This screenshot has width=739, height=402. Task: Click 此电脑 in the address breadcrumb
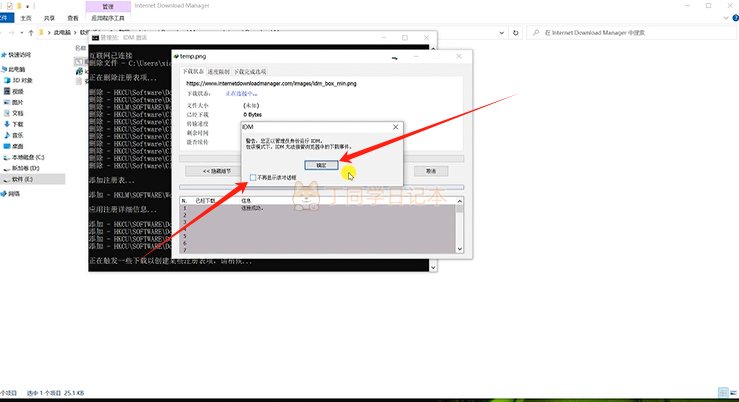click(x=62, y=33)
